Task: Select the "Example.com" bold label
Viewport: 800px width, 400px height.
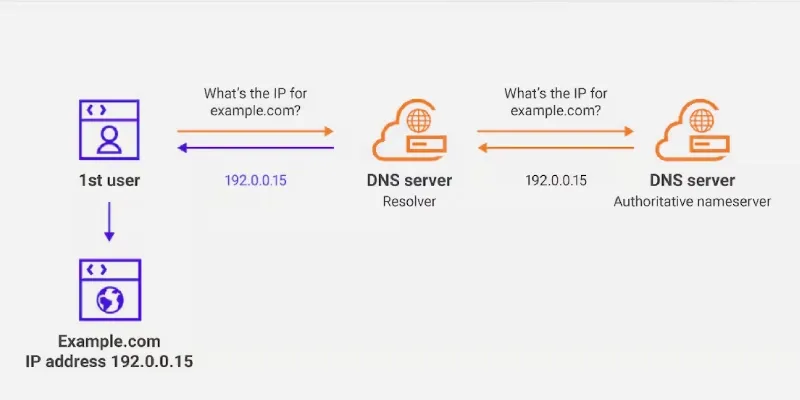Action: point(109,341)
